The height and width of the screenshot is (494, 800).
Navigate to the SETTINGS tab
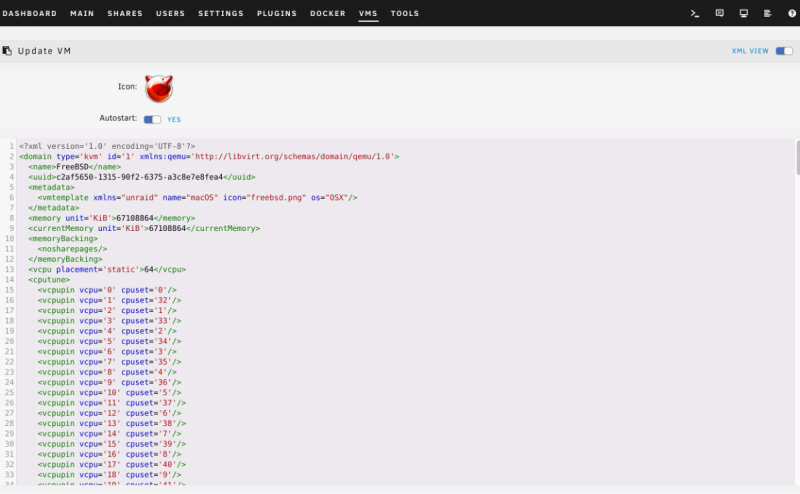221,13
